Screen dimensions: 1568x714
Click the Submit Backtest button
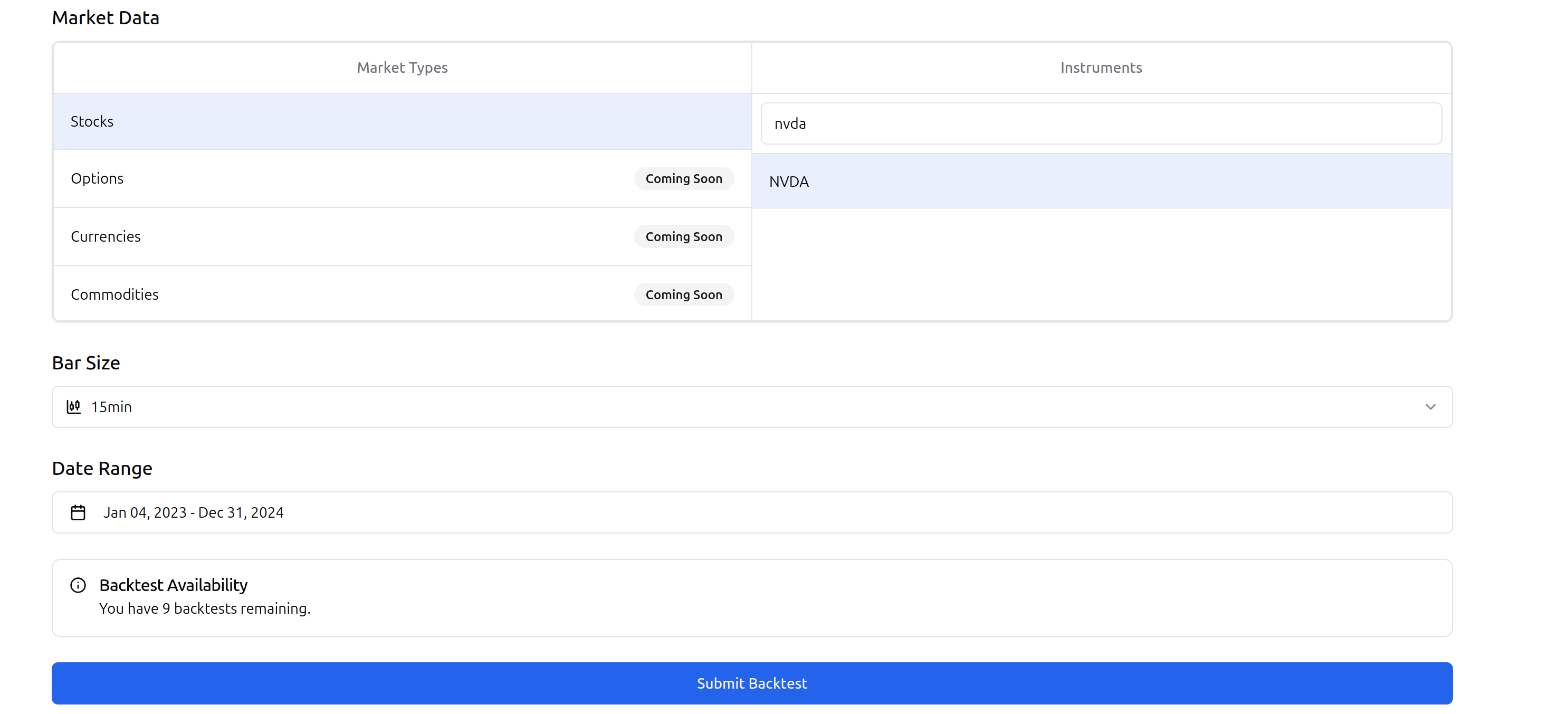[x=752, y=683]
